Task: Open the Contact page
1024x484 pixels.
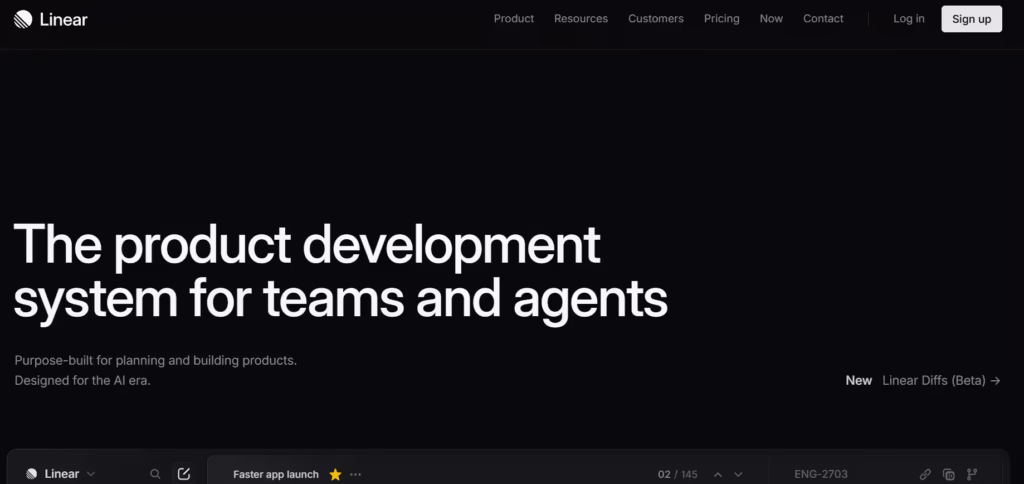Action: pyautogui.click(x=823, y=19)
